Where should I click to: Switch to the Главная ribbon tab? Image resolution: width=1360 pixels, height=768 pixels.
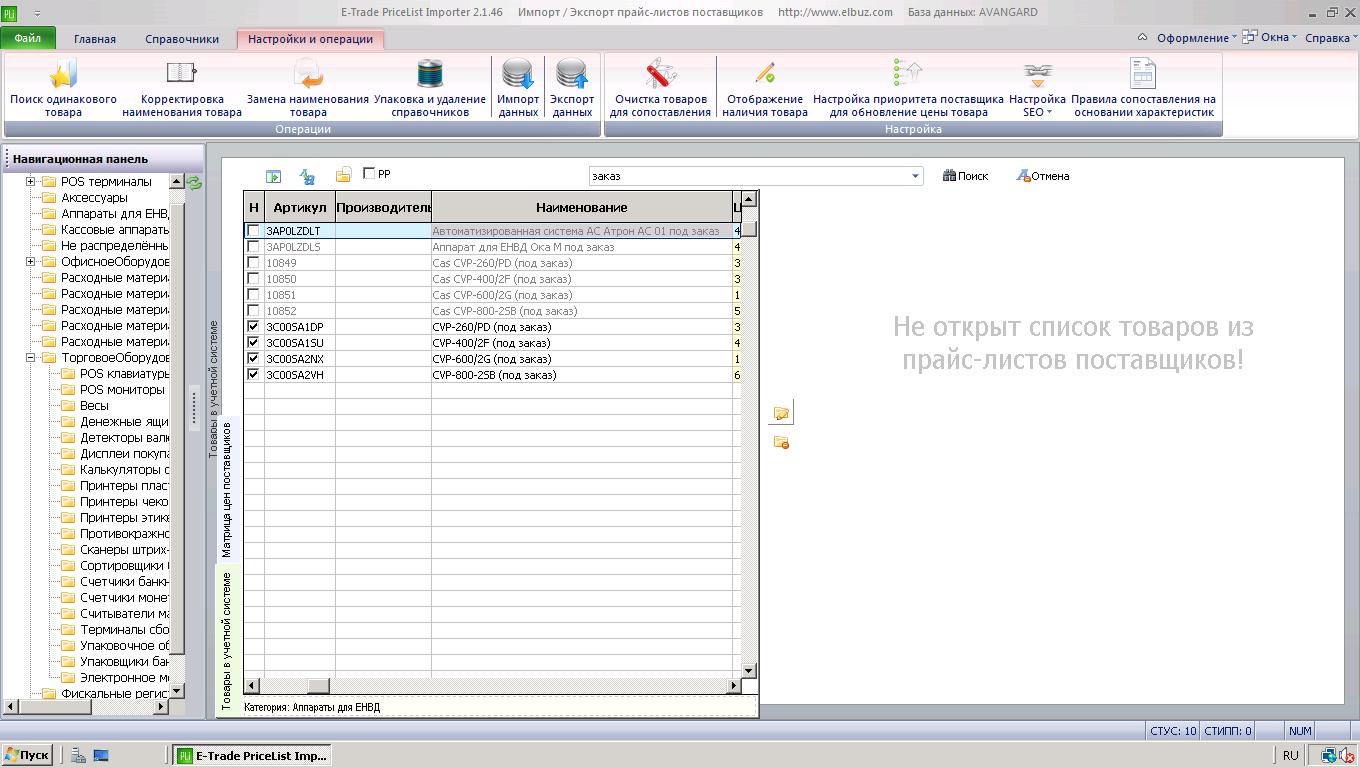click(x=95, y=39)
